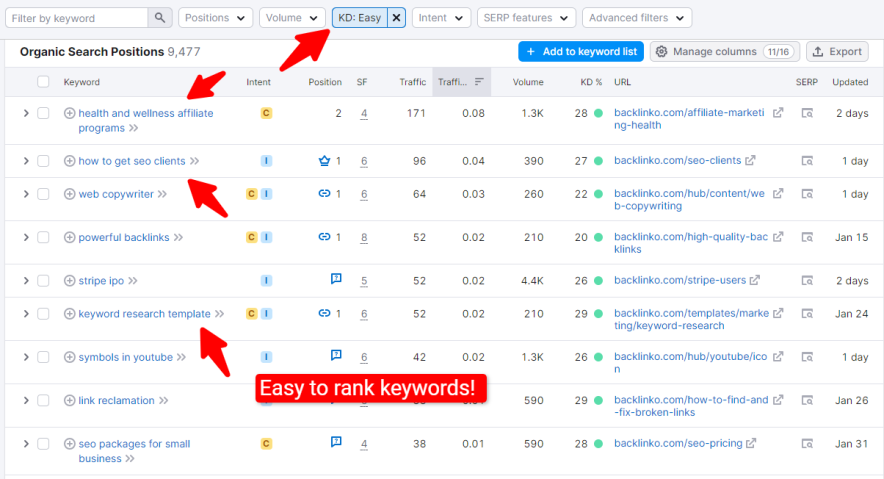Click the Export button

pyautogui.click(x=837, y=52)
